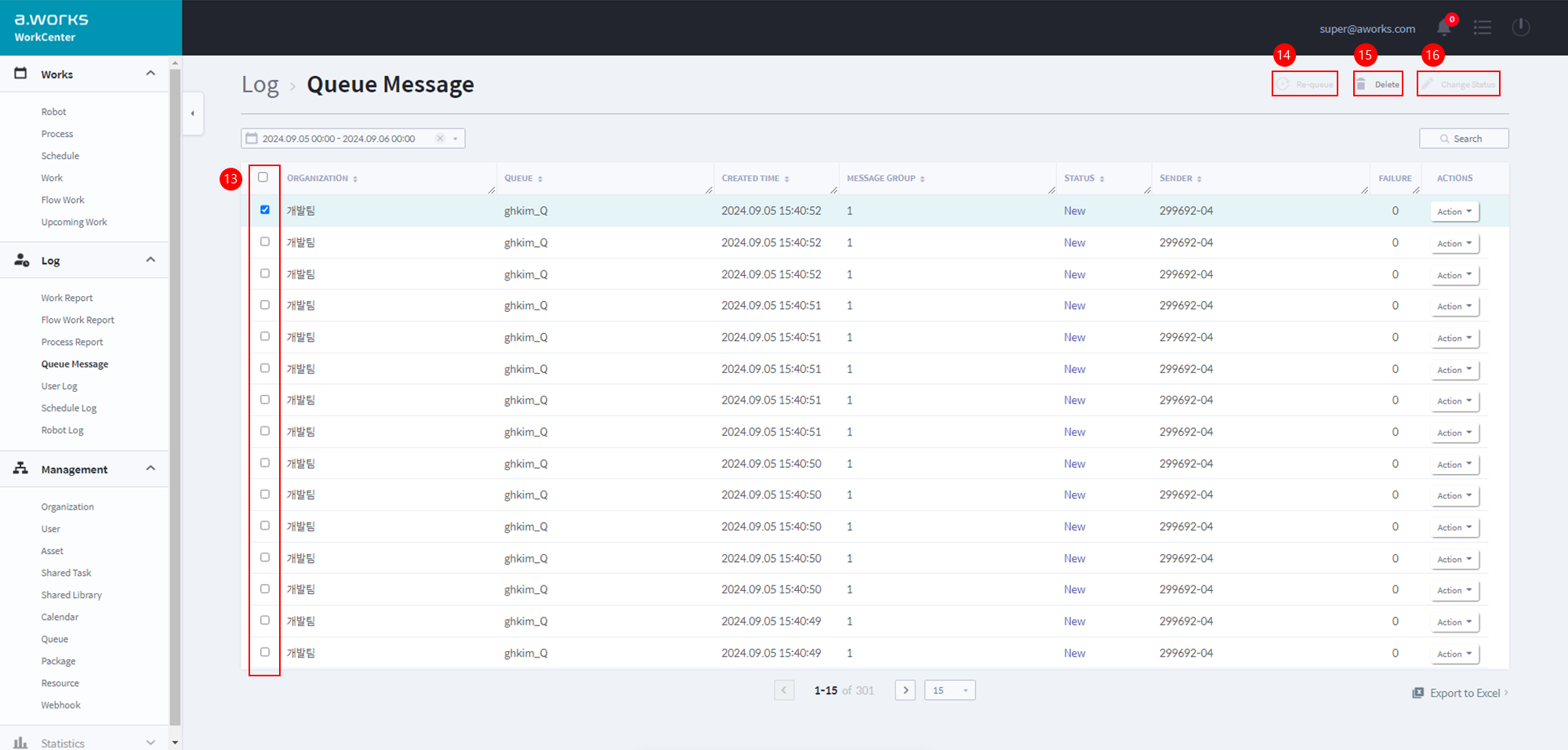
Task: Sort by Queue column arrows
Action: [x=540, y=179]
